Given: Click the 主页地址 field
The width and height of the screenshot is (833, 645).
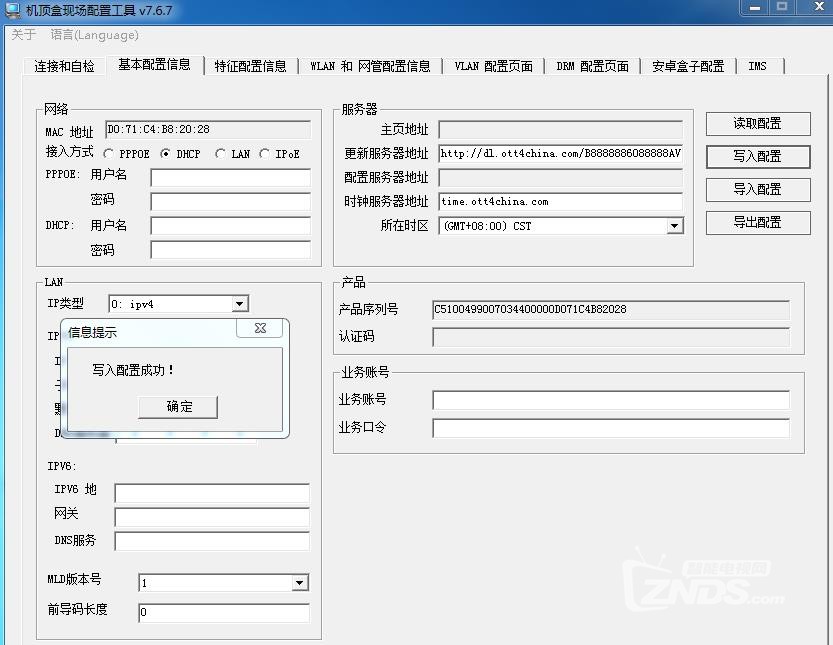Looking at the screenshot, I should [x=561, y=130].
